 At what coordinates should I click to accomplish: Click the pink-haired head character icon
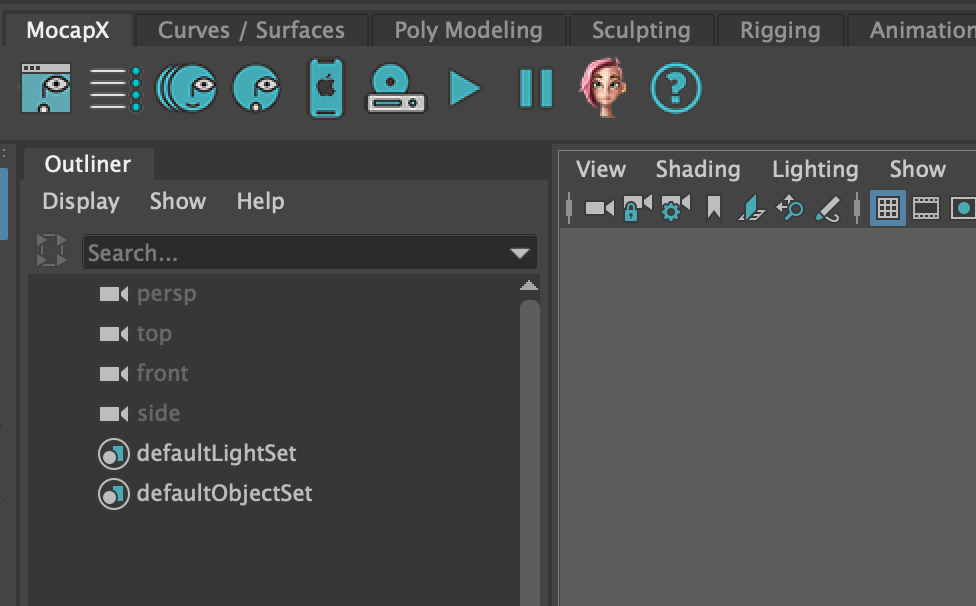point(603,88)
